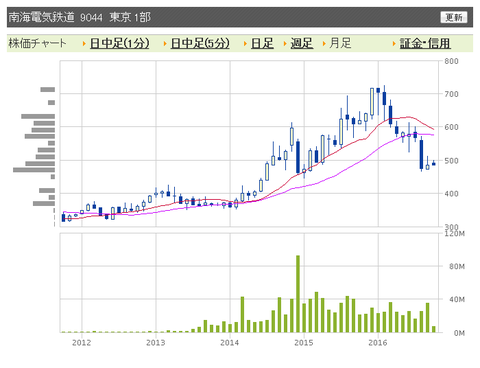
Task: Click orange arrow before 日中足(5分)
Action: click(x=165, y=44)
